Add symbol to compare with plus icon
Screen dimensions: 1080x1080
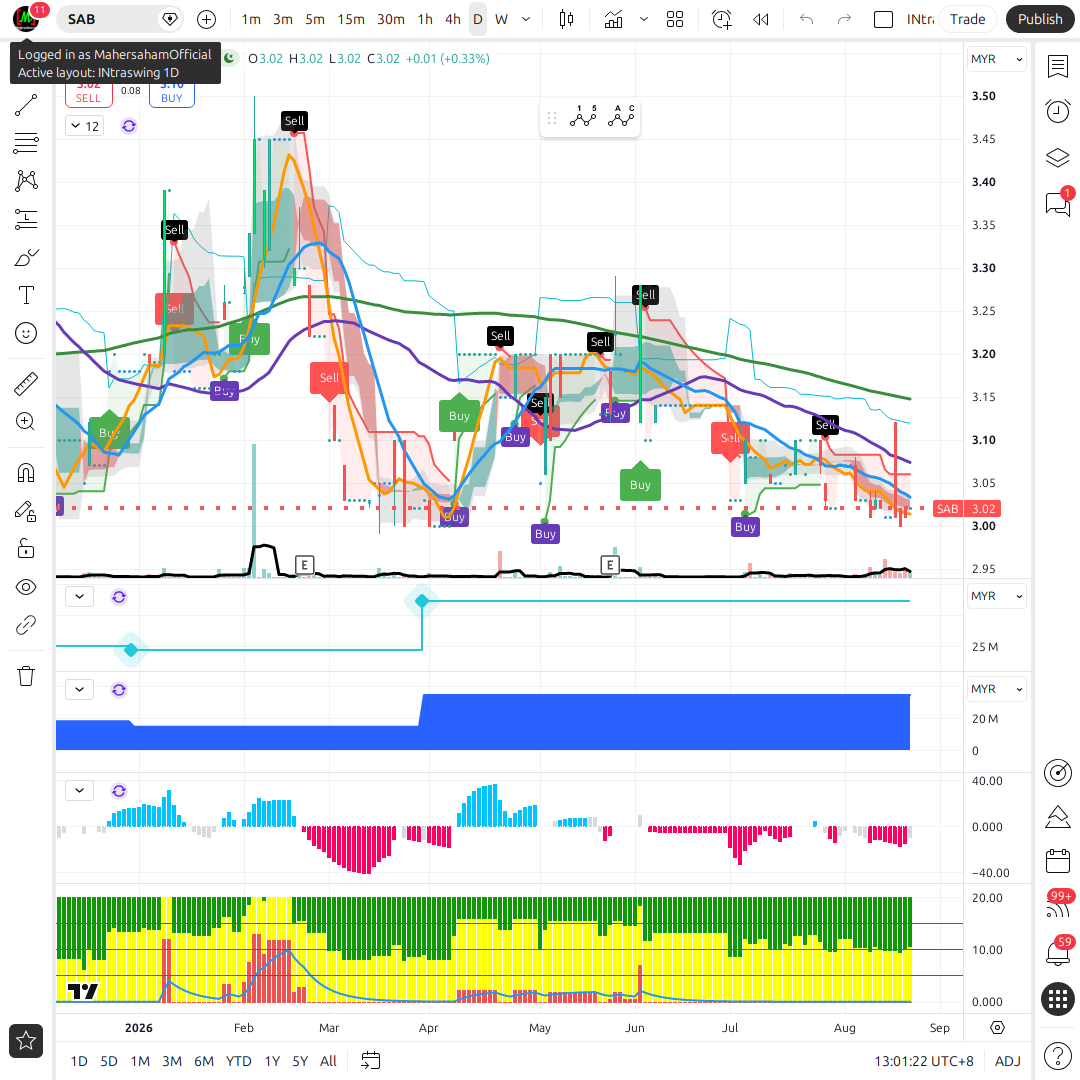(x=206, y=19)
